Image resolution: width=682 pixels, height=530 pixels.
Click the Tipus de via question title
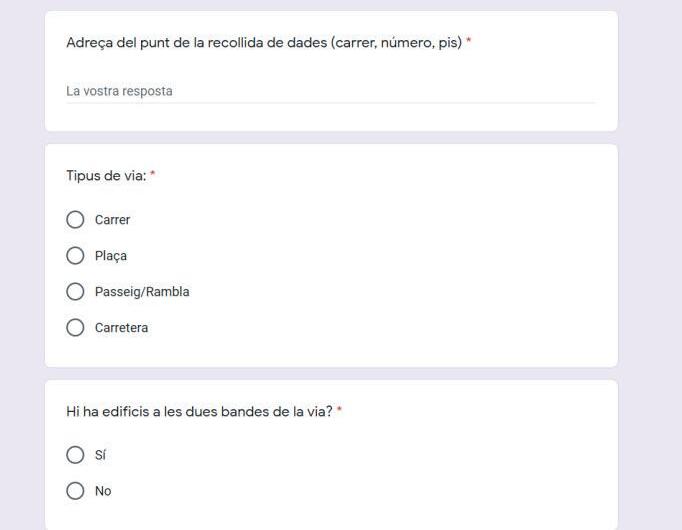coord(105,176)
